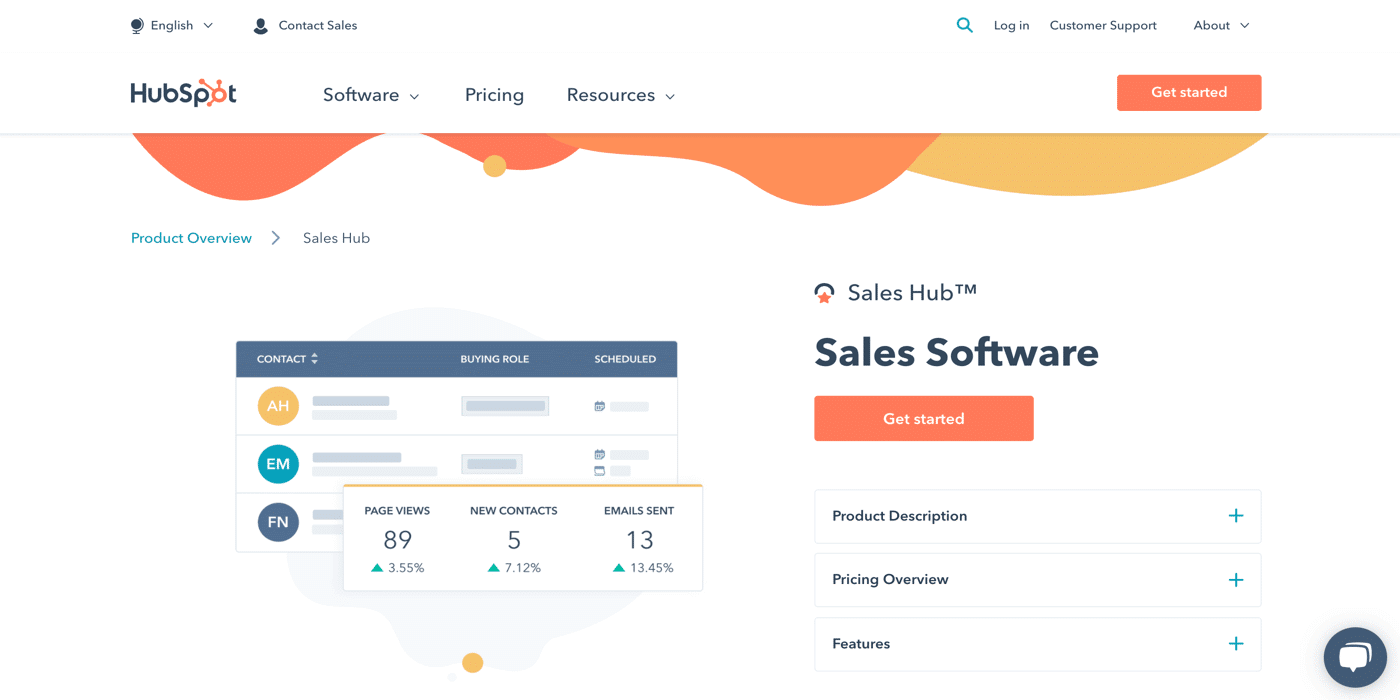Click the FN contact avatar

coord(278,522)
